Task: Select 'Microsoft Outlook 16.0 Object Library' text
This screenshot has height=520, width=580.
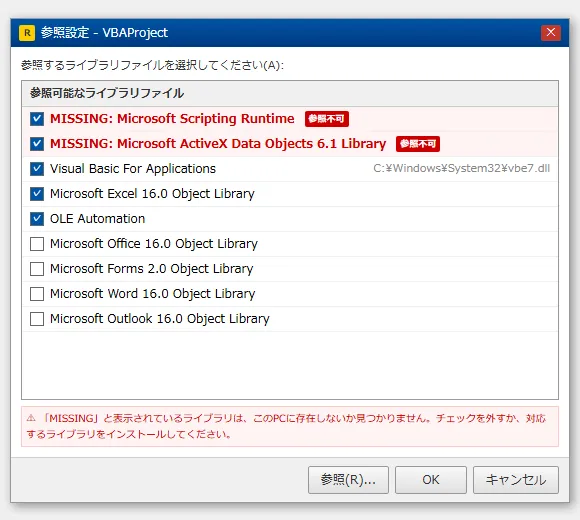Action: point(159,319)
